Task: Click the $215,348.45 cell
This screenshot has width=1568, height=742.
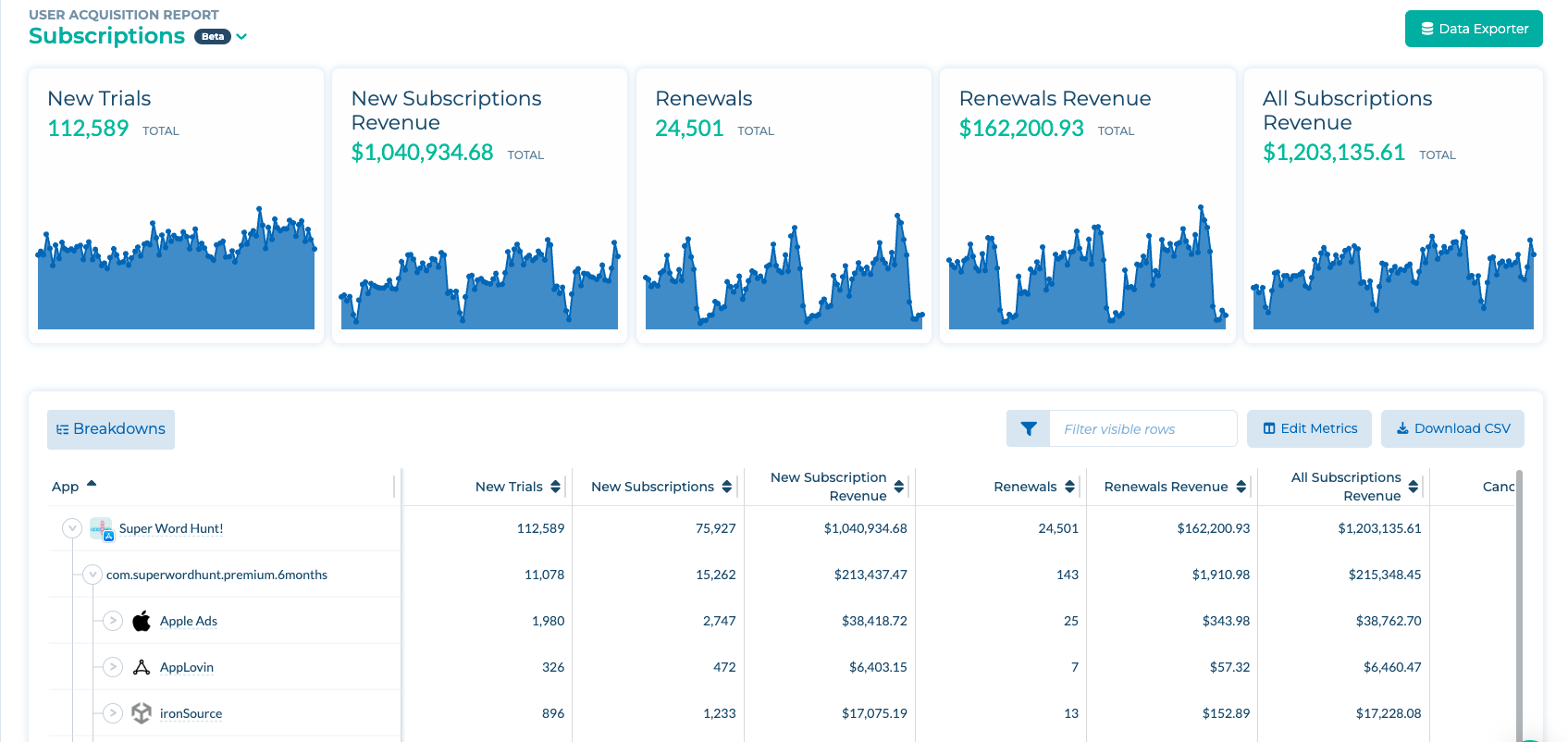Action: click(1385, 575)
